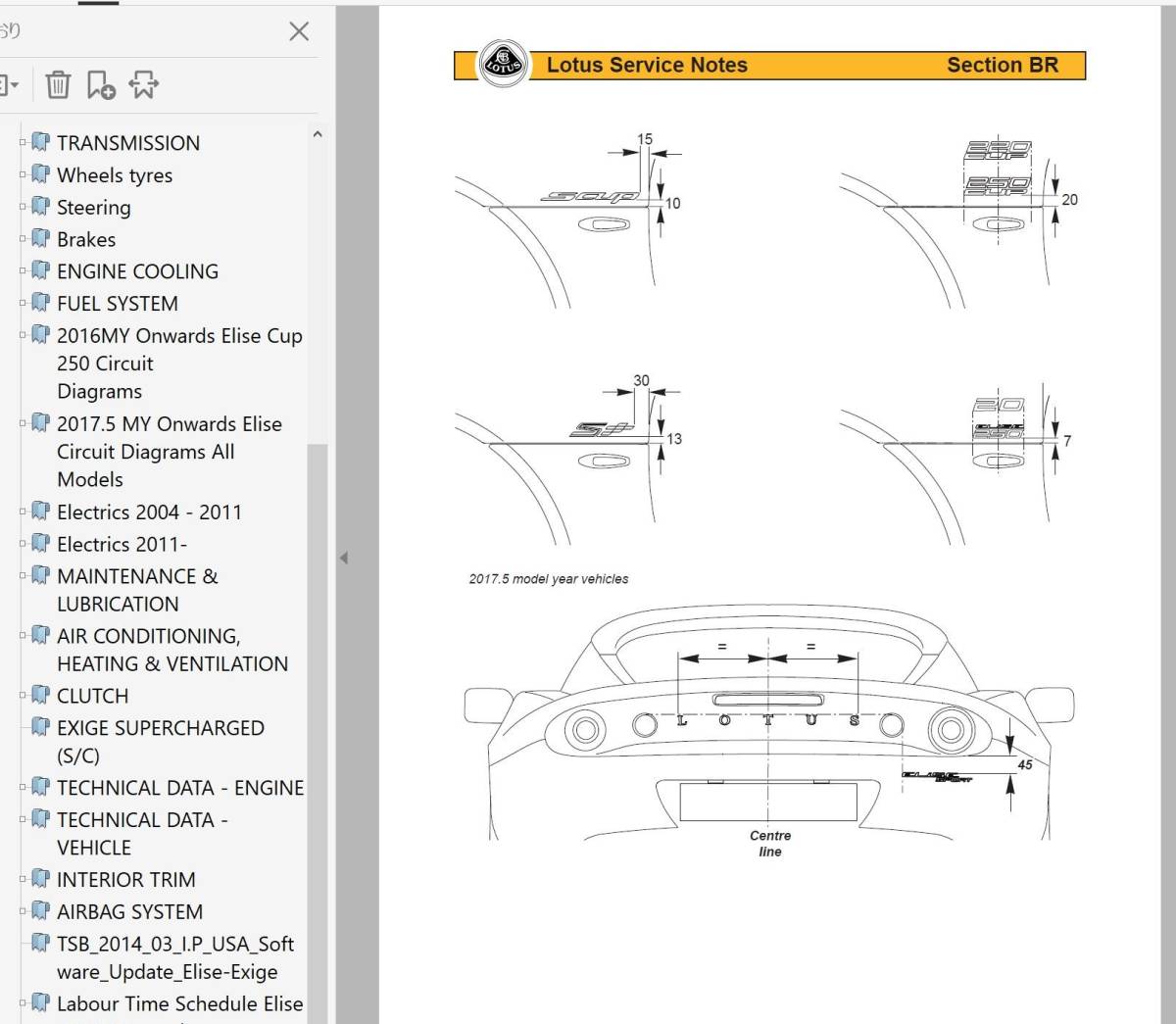
Task: Click the bookmark ribbon icon beside Steering
Action: pos(40,206)
